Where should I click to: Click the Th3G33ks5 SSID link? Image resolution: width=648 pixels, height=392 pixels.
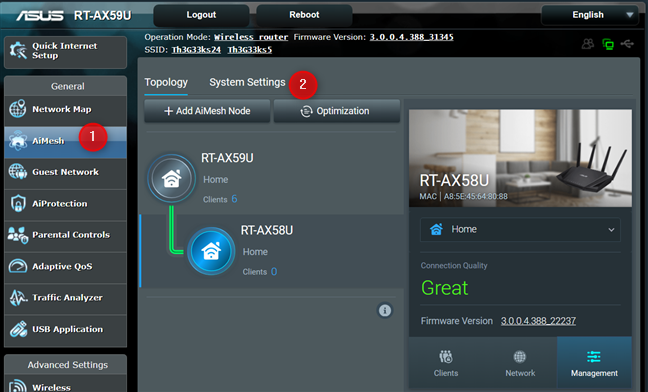coord(250,50)
